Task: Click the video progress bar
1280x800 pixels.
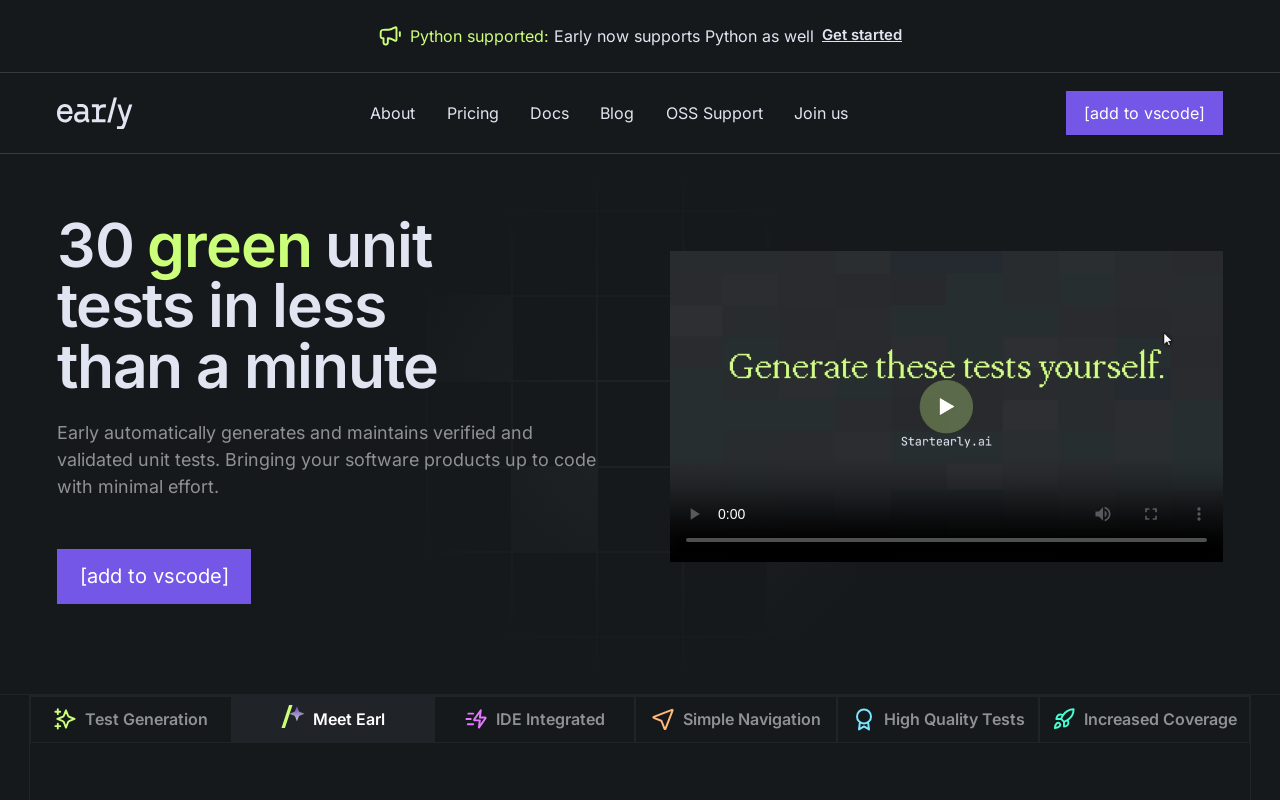Action: (946, 538)
